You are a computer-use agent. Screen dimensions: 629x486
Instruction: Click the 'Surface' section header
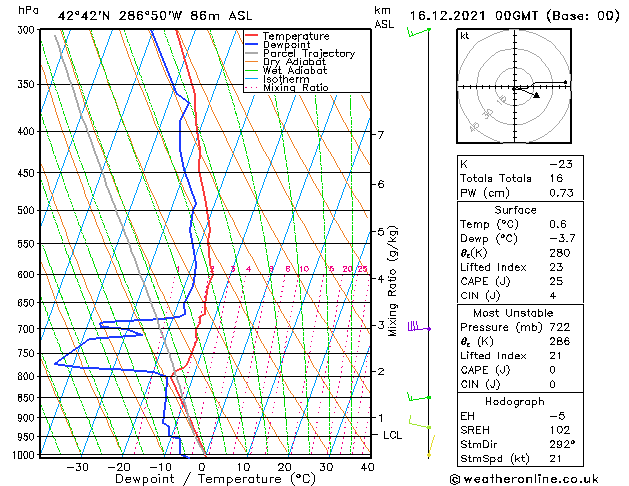tap(515, 210)
